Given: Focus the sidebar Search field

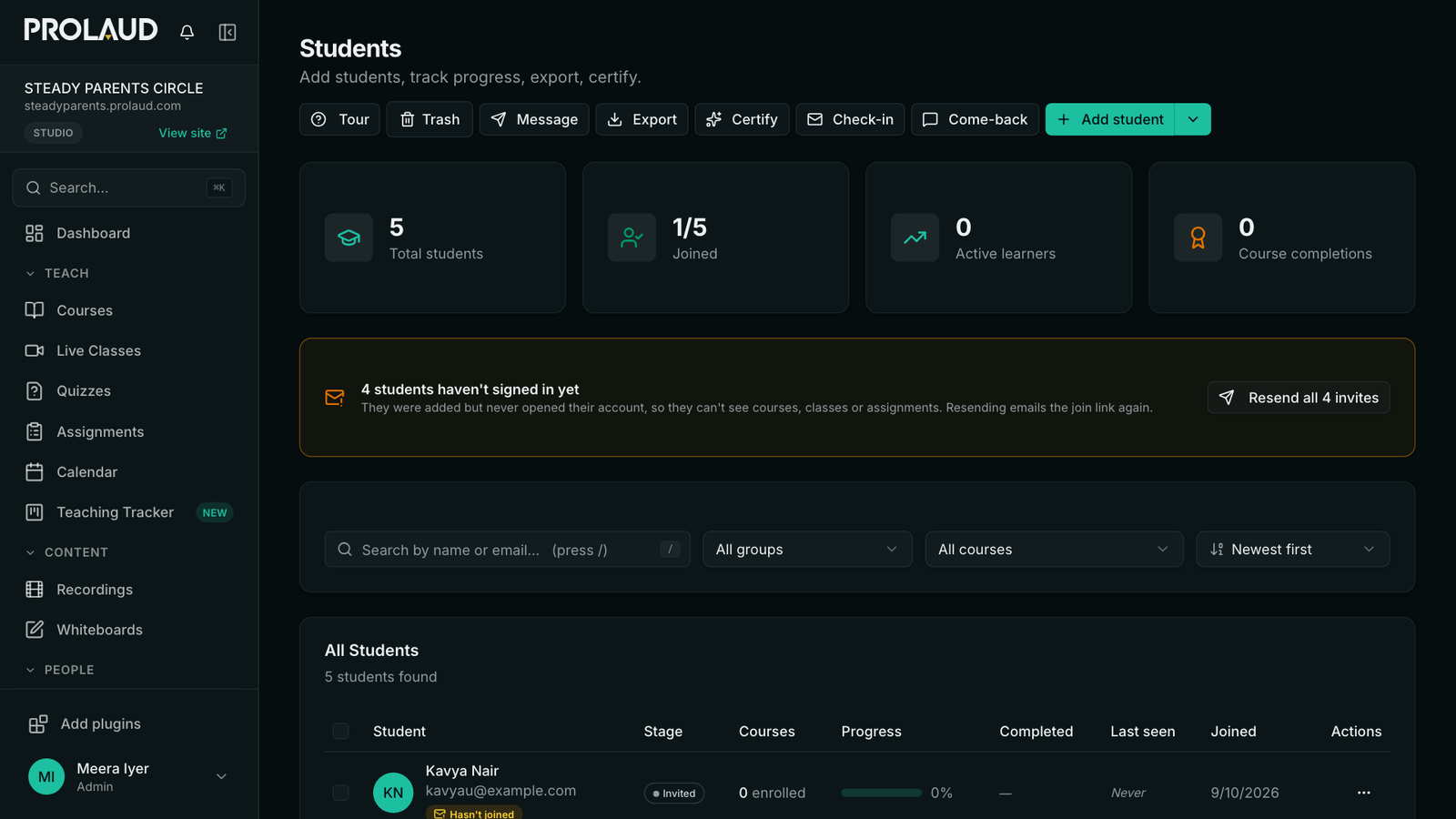Looking at the screenshot, I should (x=129, y=187).
